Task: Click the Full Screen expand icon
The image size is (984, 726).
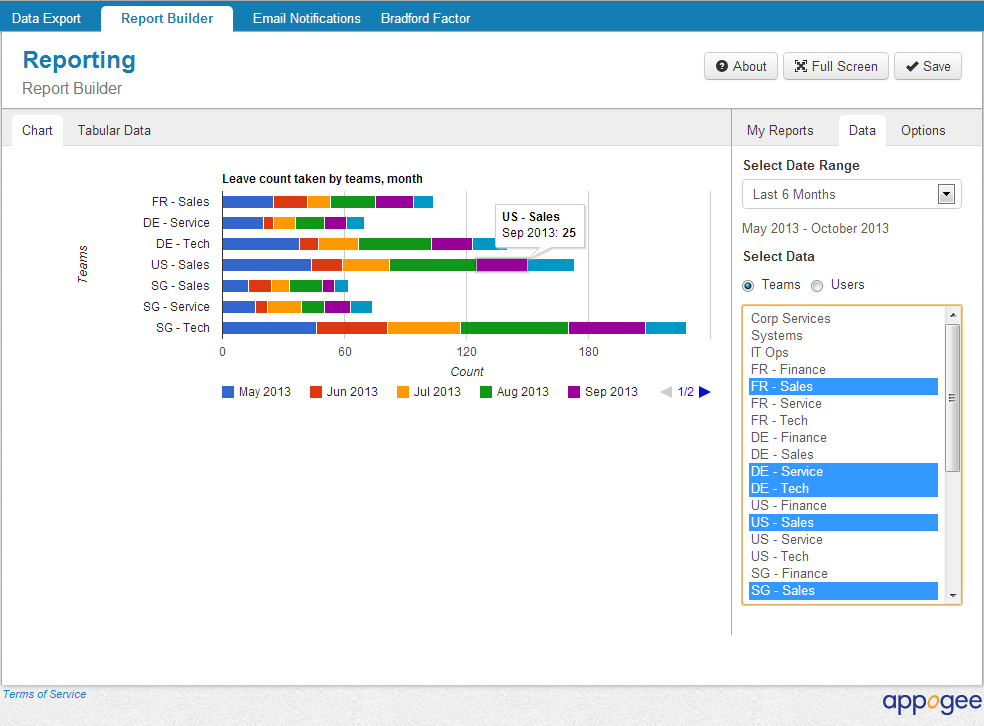Action: click(x=800, y=67)
